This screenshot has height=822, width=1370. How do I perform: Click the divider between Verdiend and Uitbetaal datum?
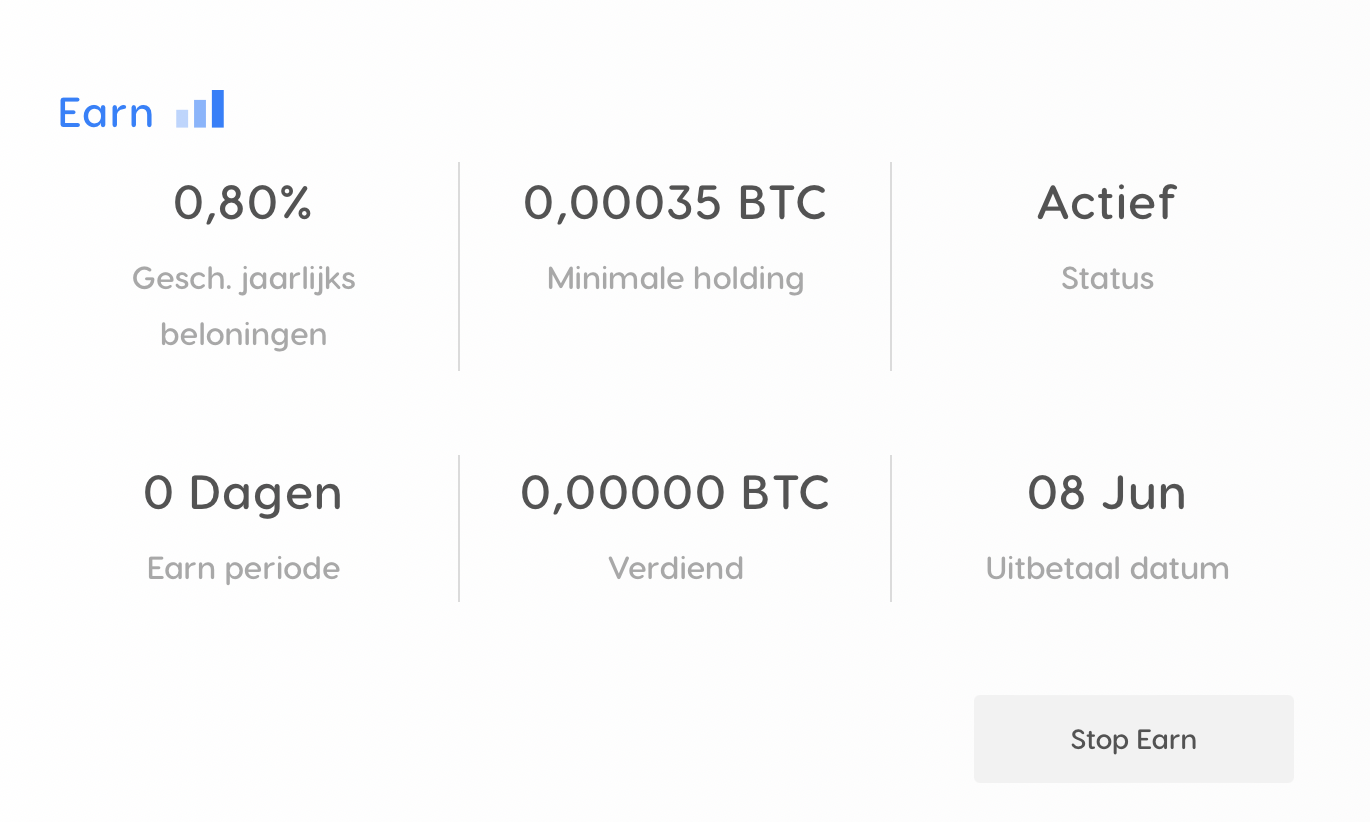[x=891, y=528]
